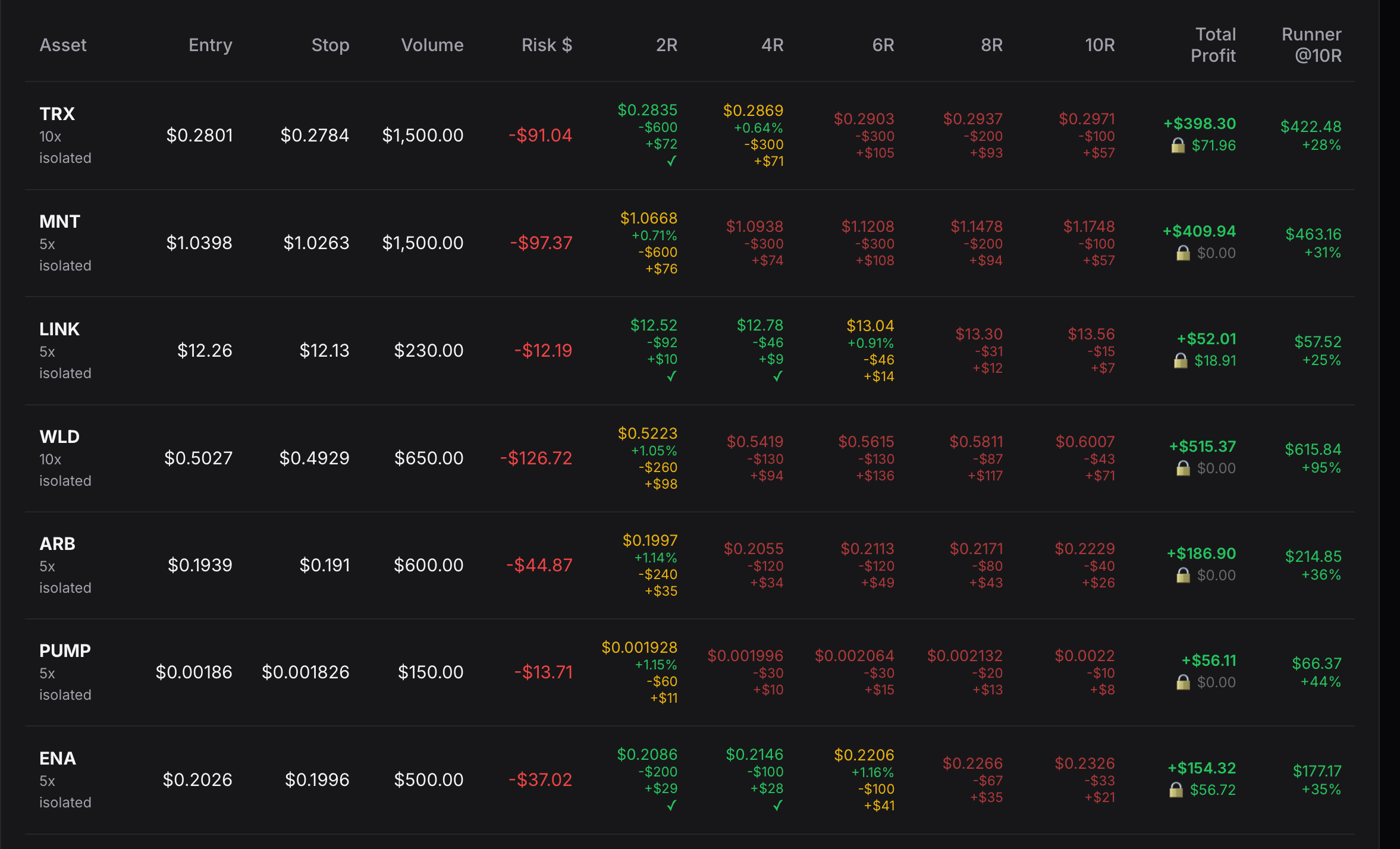Click the lock icon in PUMP row
The height and width of the screenshot is (849, 1400).
click(1183, 683)
